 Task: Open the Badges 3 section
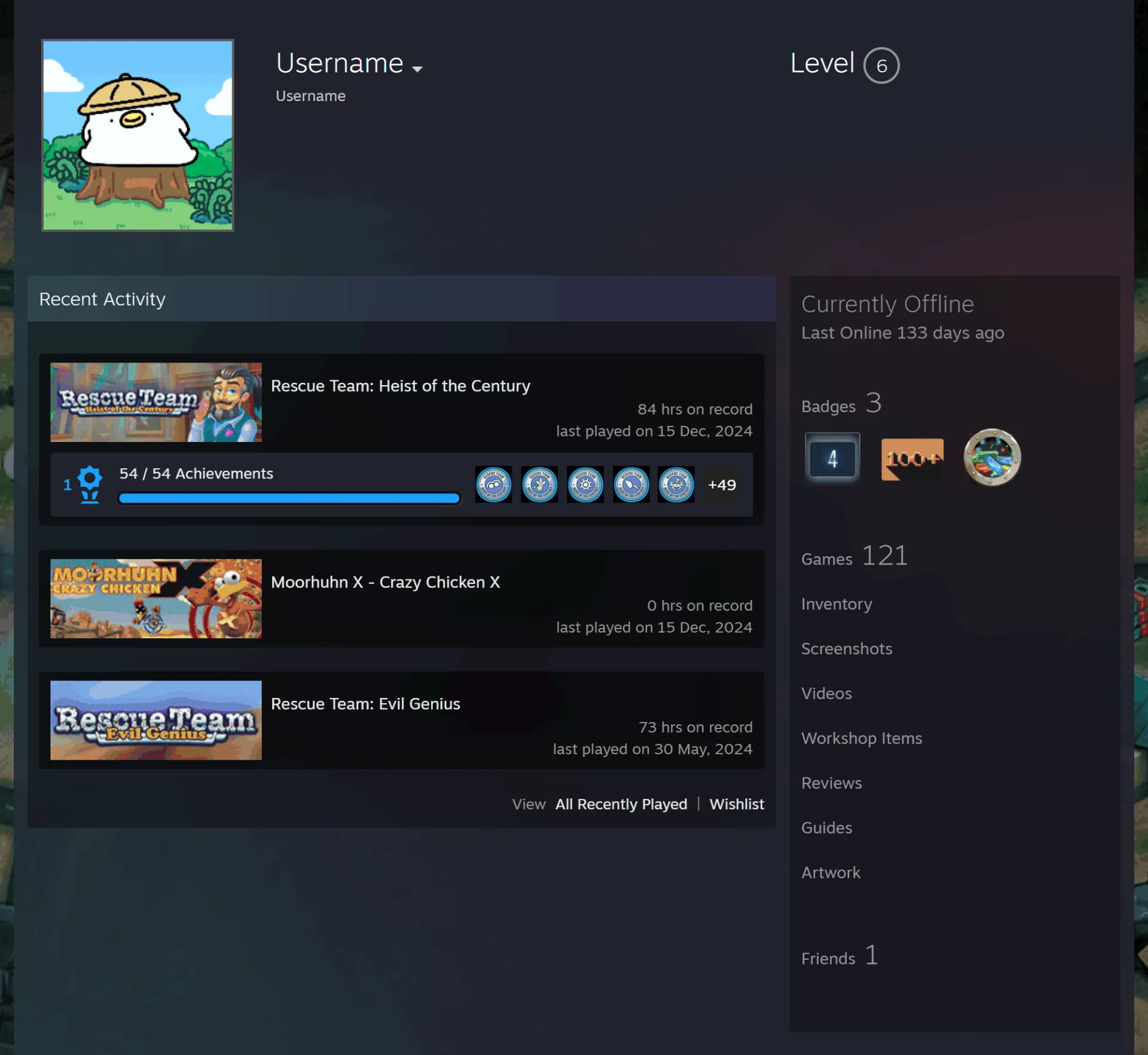[x=841, y=404]
